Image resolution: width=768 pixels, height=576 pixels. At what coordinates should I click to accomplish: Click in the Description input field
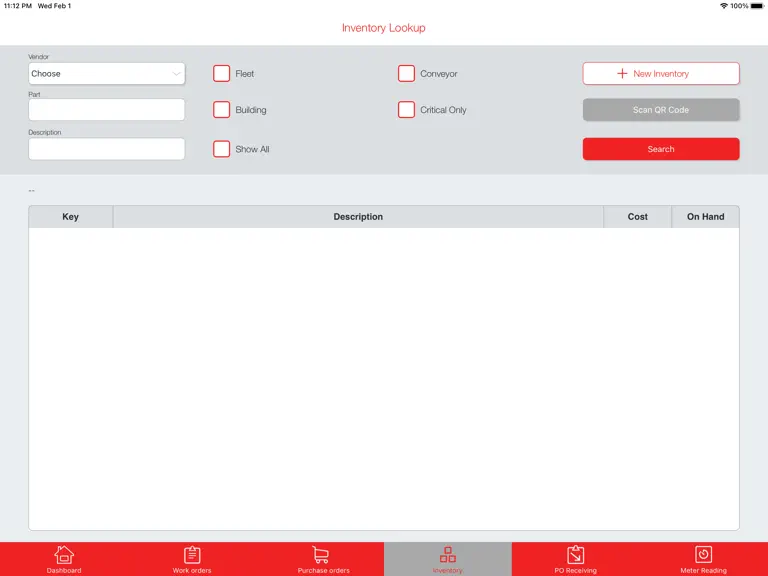[107, 149]
